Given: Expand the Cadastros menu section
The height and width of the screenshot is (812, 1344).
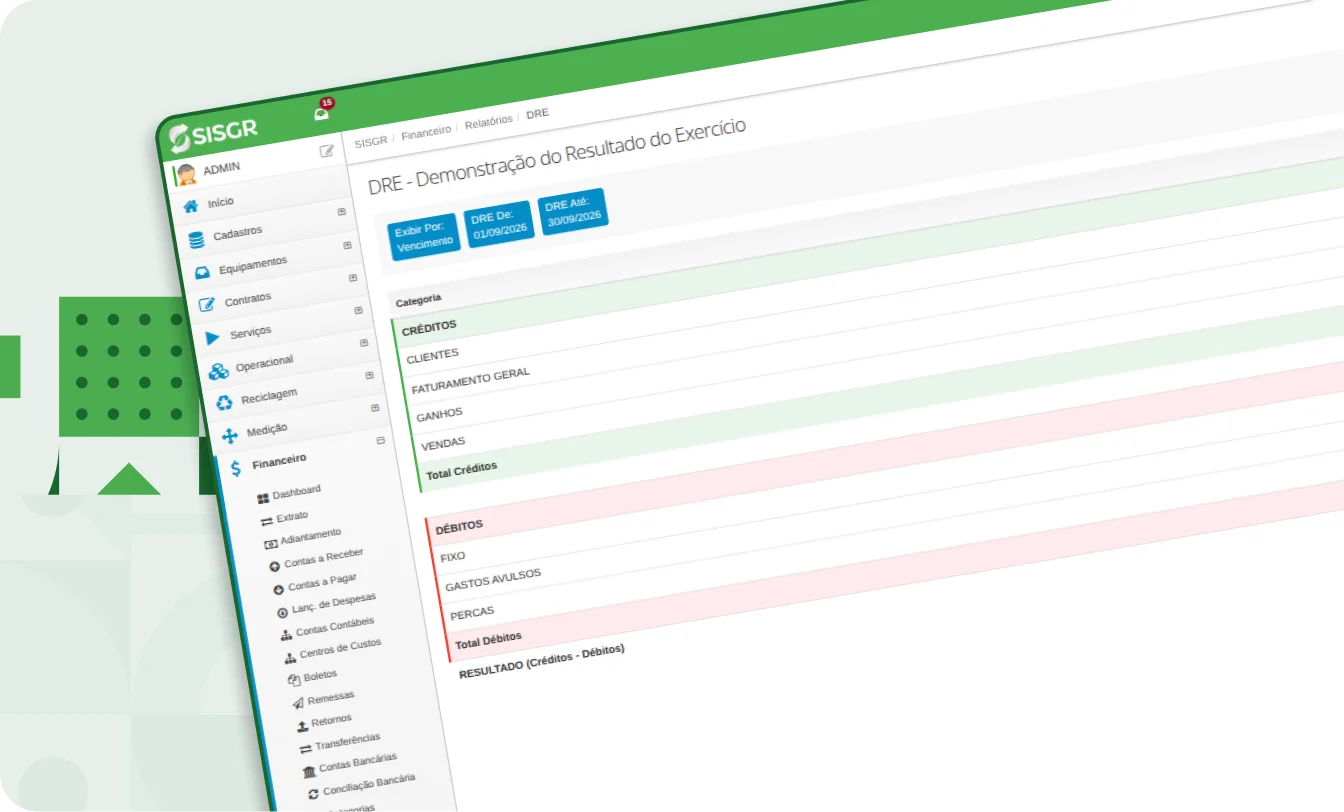Looking at the screenshot, I should pos(342,212).
